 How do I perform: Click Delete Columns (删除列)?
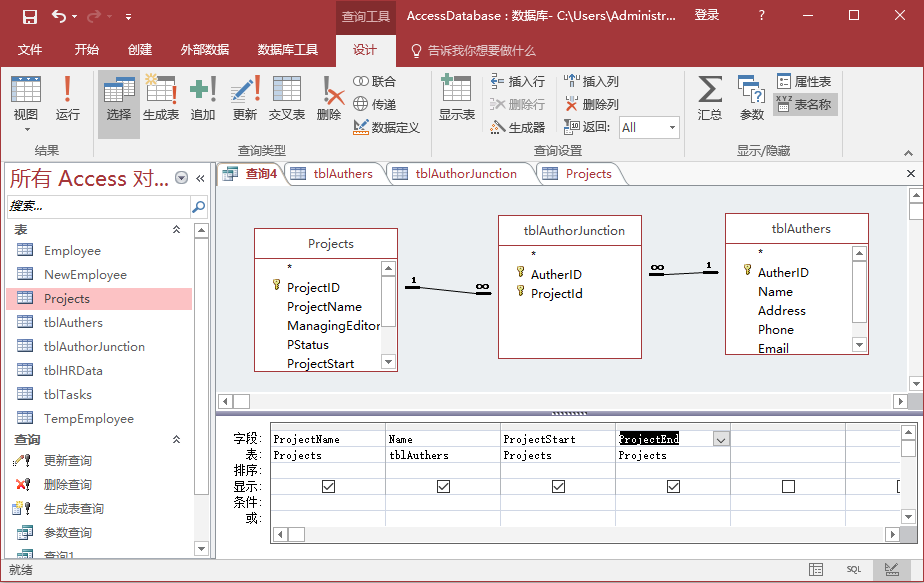(591, 104)
